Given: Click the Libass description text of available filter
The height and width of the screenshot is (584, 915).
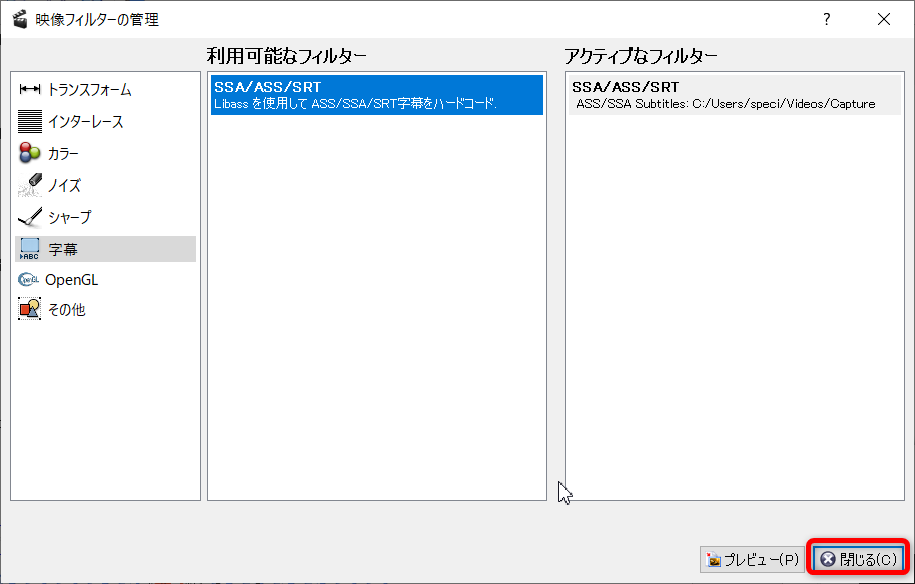Looking at the screenshot, I should [355, 104].
